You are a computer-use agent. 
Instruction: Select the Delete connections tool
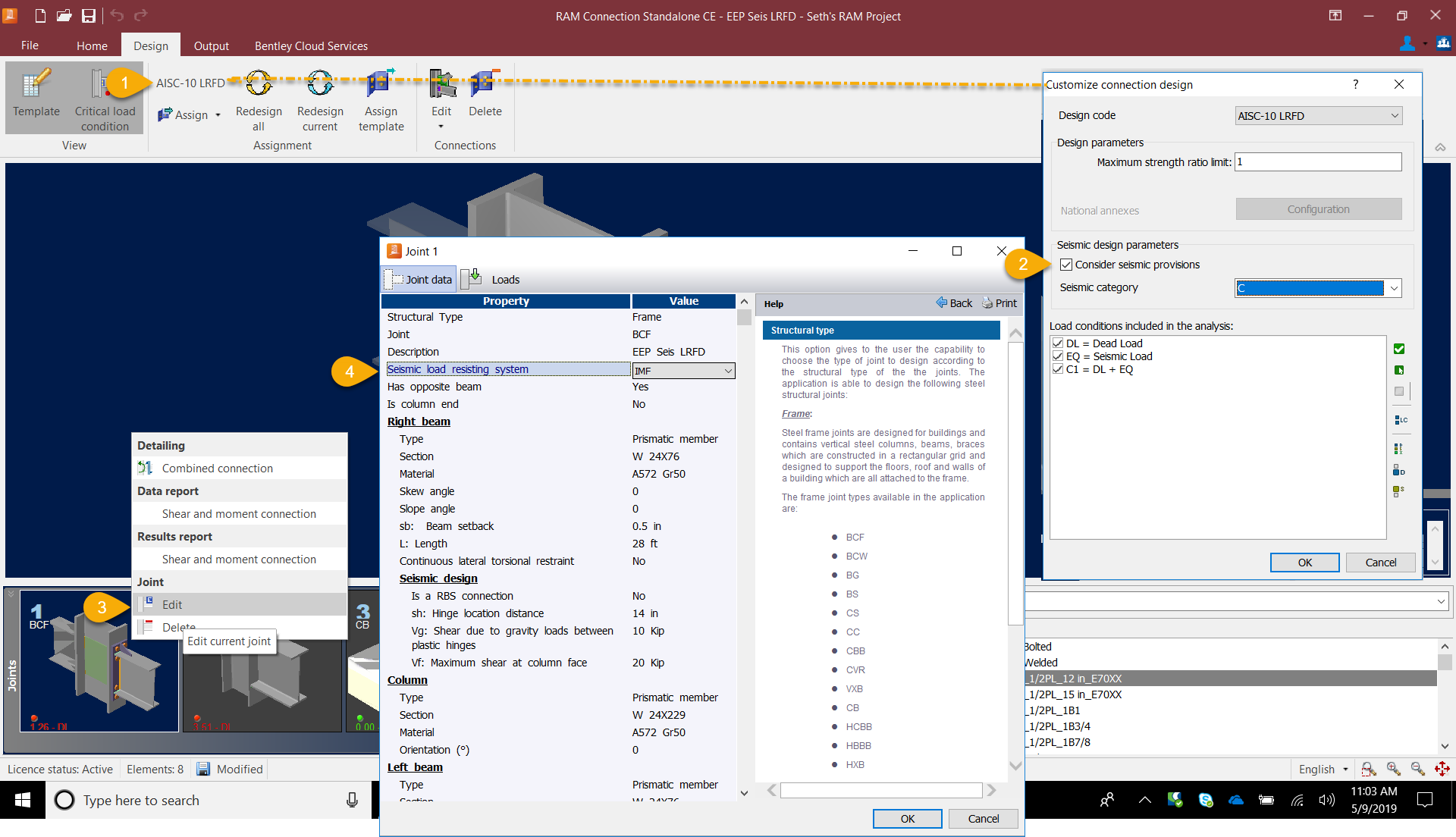(485, 93)
